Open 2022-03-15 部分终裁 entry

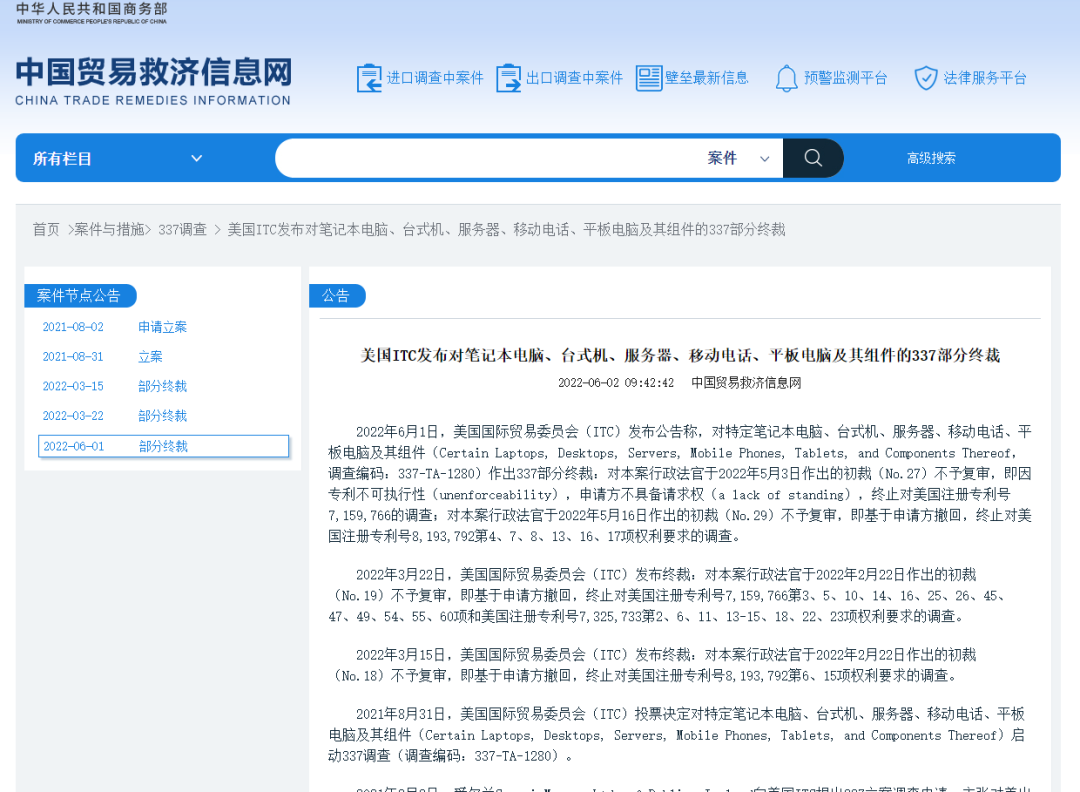click(114, 386)
